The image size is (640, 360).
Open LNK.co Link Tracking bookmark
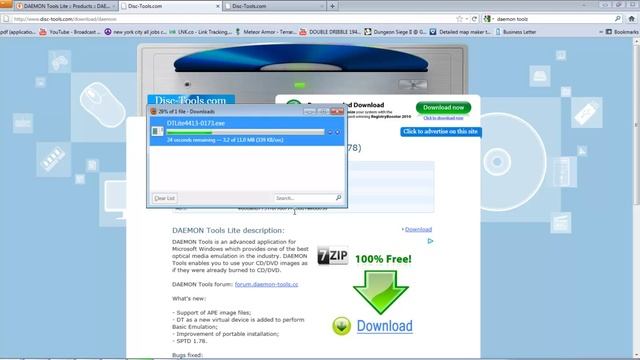[x=200, y=31]
